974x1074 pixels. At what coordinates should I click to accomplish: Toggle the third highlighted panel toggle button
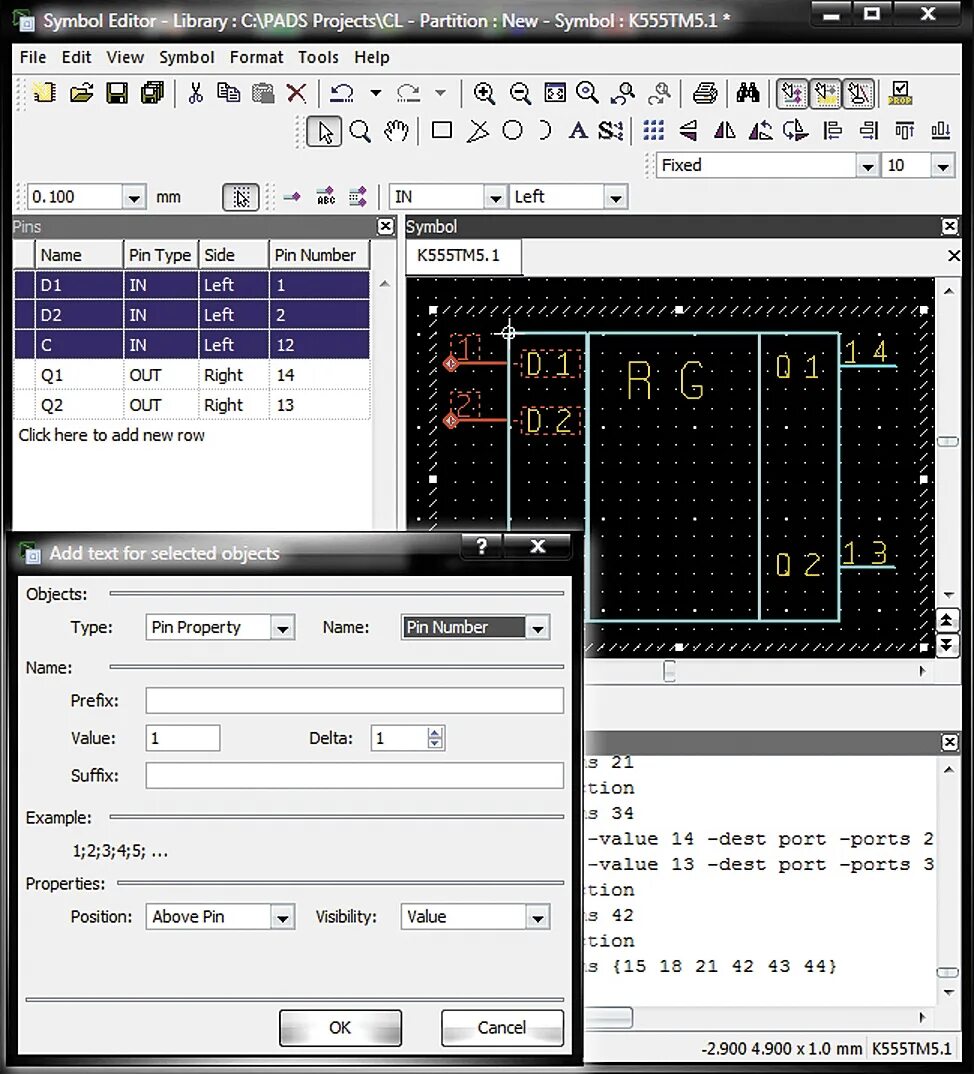(x=858, y=93)
